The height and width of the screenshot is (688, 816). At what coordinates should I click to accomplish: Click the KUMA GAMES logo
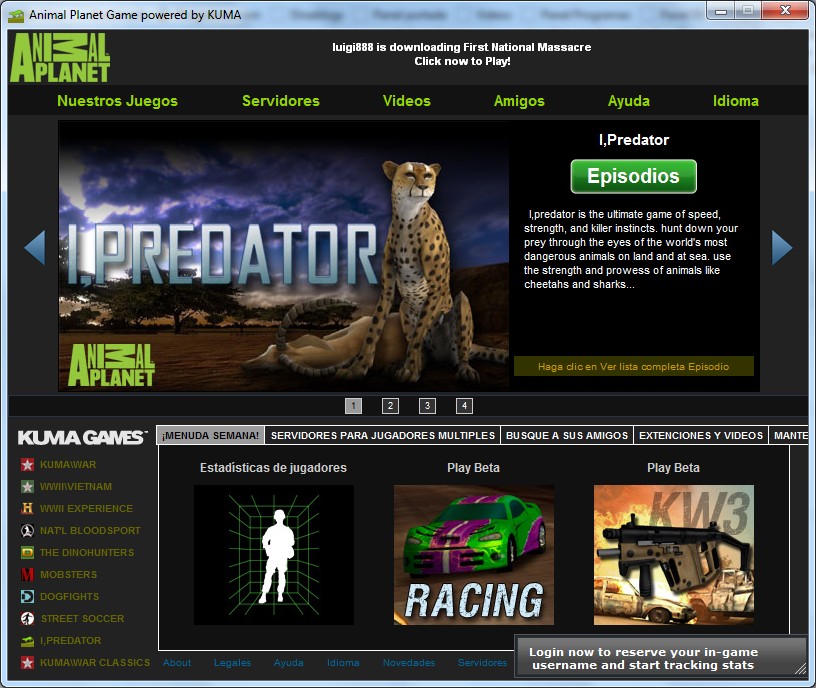(82, 438)
